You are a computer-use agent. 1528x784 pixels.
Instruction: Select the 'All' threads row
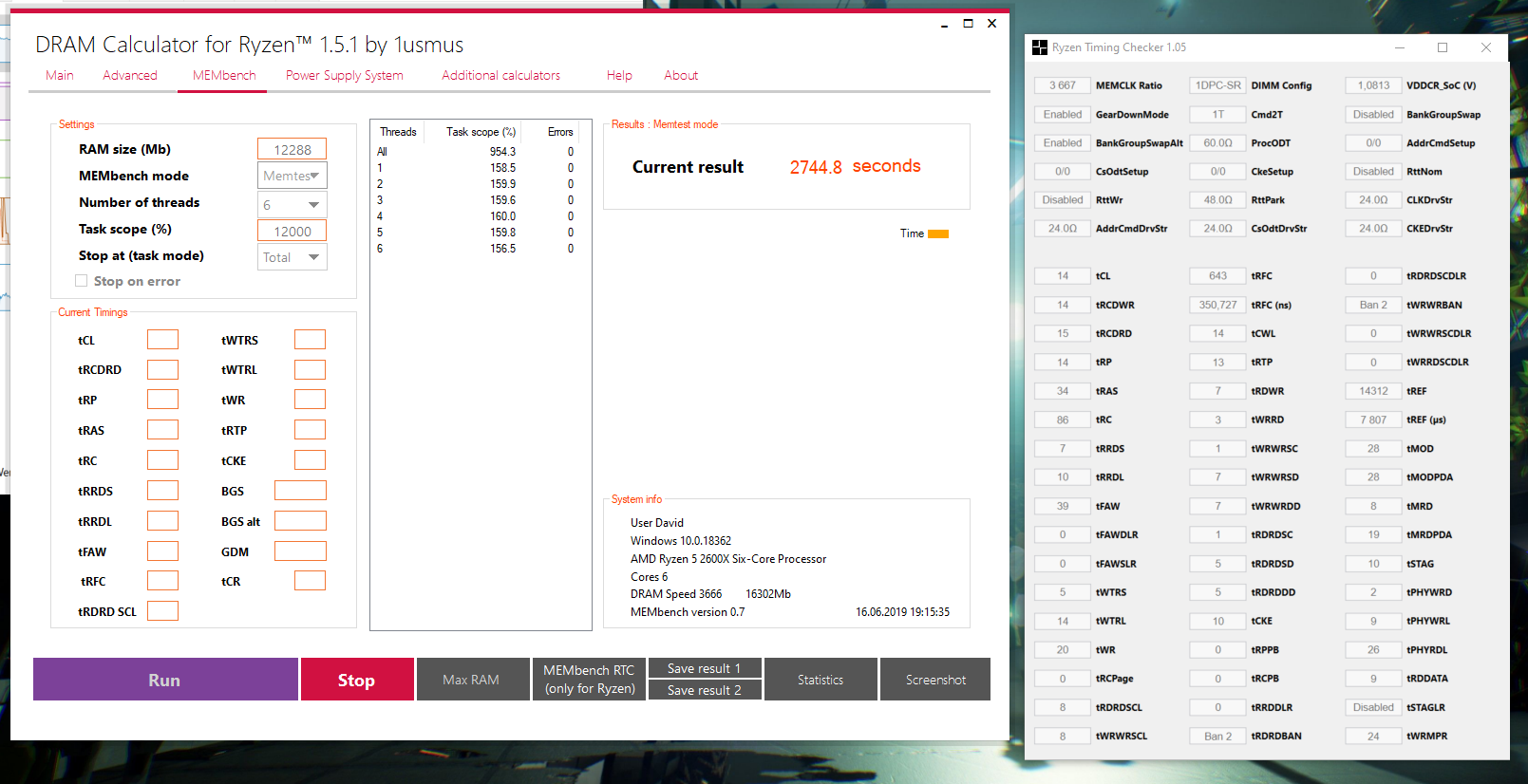pyautogui.click(x=475, y=152)
